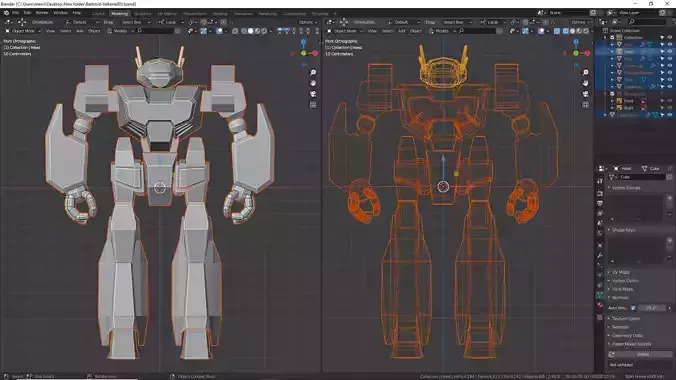Open Add menu in right viewport header

(401, 31)
